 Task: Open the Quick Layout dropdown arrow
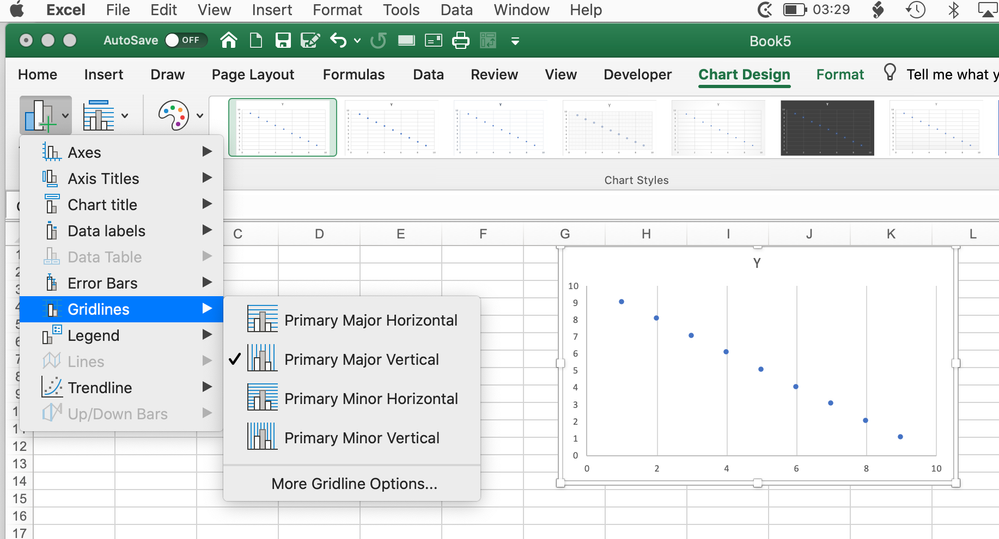(125, 116)
